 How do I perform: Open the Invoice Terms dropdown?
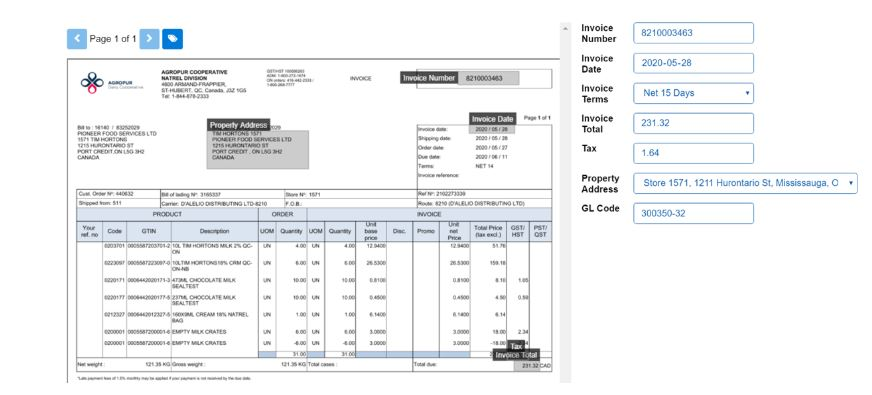(693, 93)
